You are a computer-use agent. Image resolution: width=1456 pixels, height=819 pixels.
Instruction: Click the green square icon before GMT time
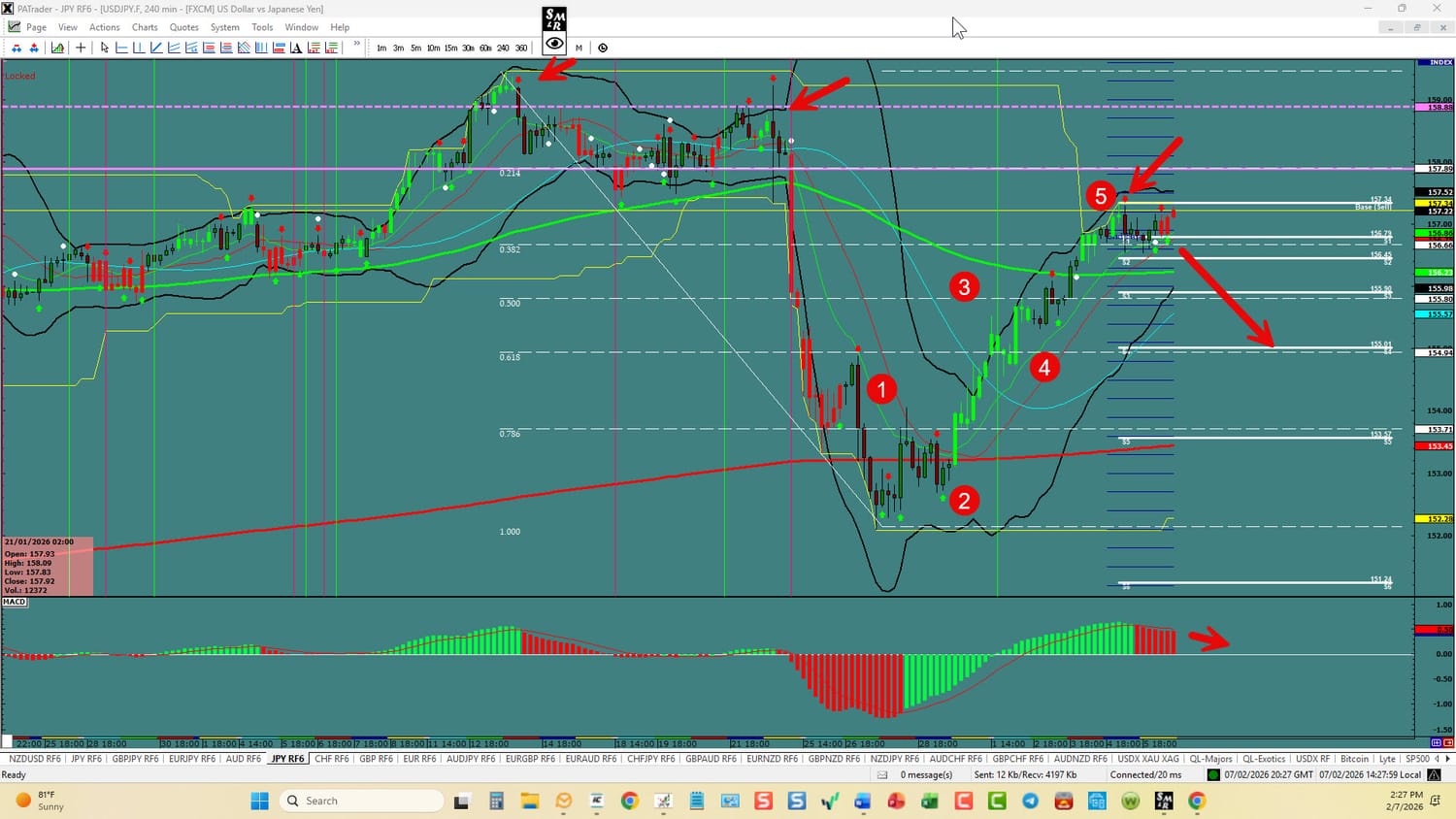click(1213, 774)
